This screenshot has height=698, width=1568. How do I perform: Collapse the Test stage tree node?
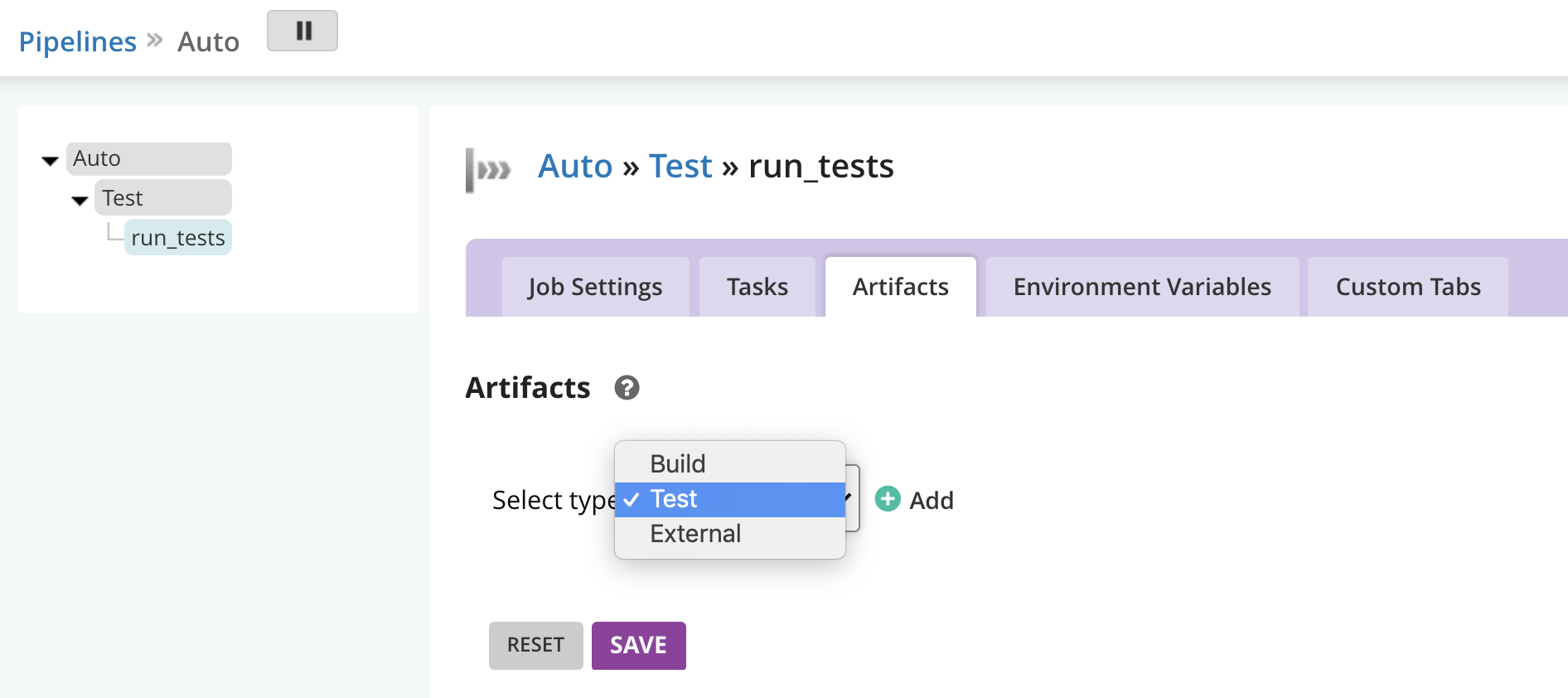(x=80, y=200)
